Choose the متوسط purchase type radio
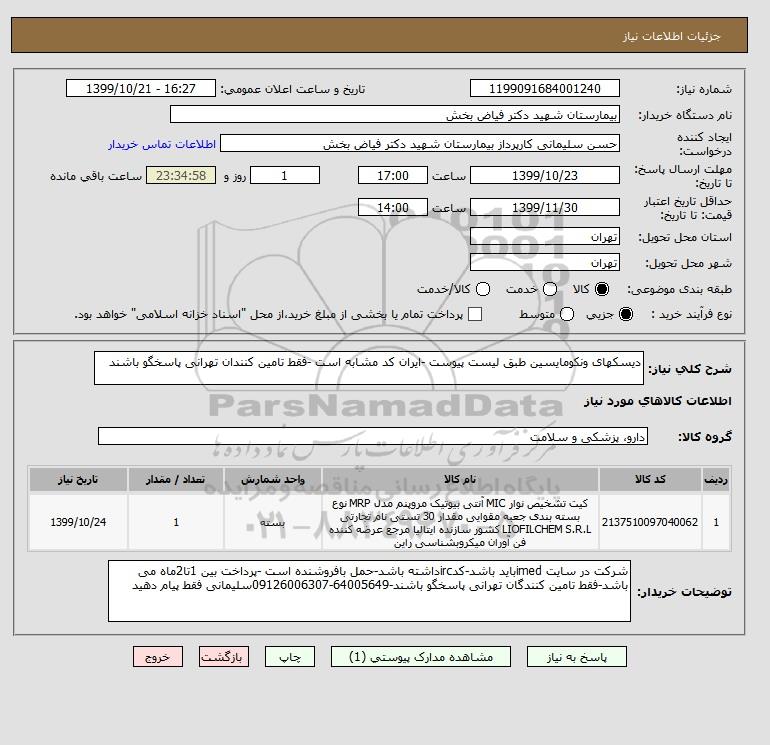Screen dimensions: 770x745 tap(567, 314)
